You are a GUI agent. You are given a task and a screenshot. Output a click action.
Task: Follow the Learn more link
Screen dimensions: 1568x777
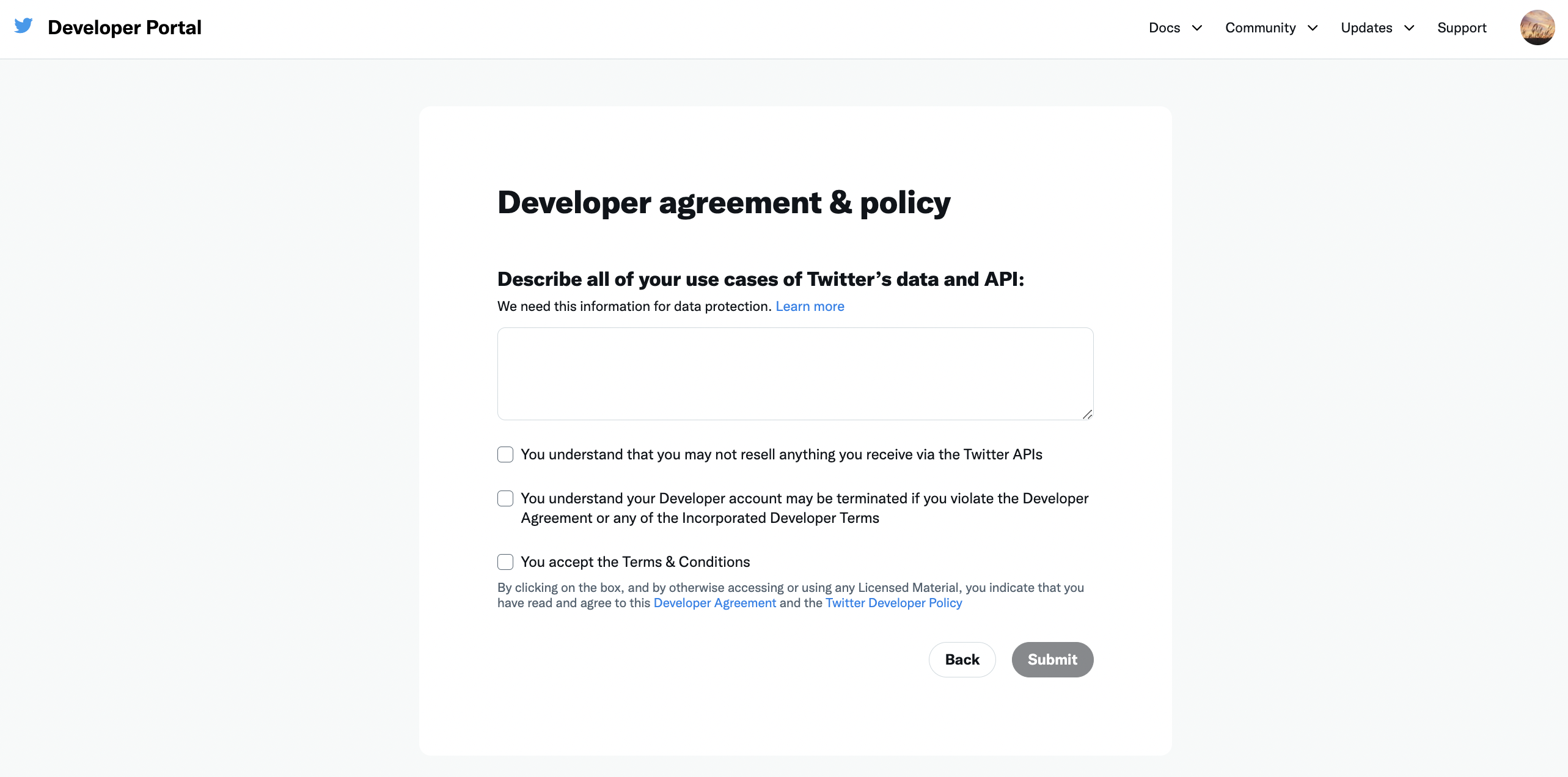coord(810,307)
